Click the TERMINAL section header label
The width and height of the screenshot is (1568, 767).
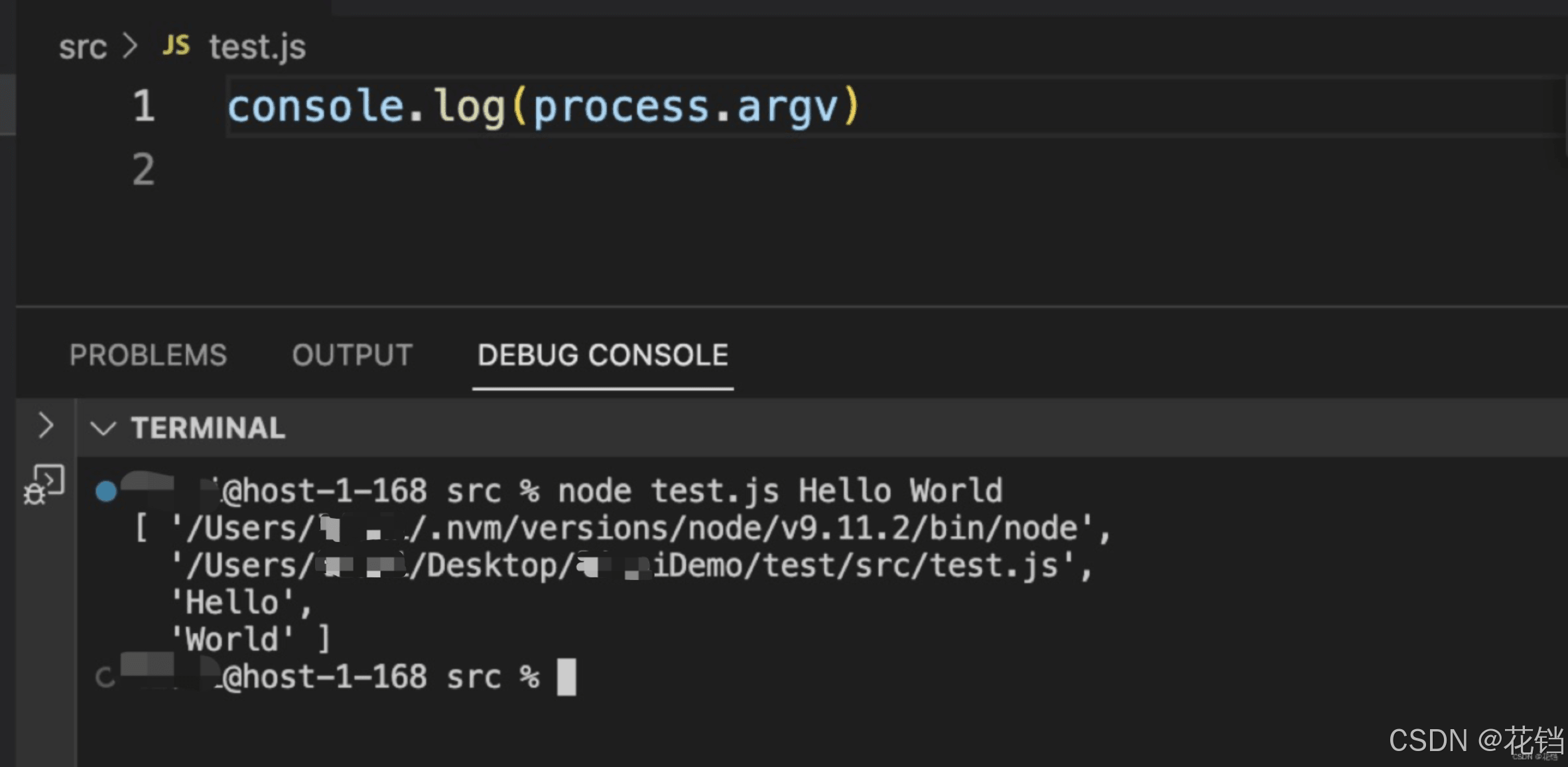[x=208, y=428]
